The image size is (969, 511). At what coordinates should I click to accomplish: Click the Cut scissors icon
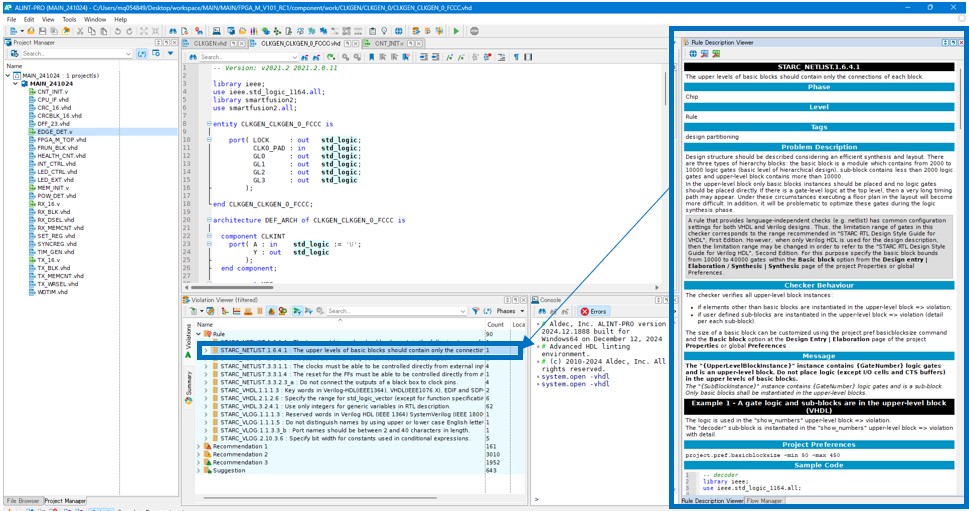point(80,31)
